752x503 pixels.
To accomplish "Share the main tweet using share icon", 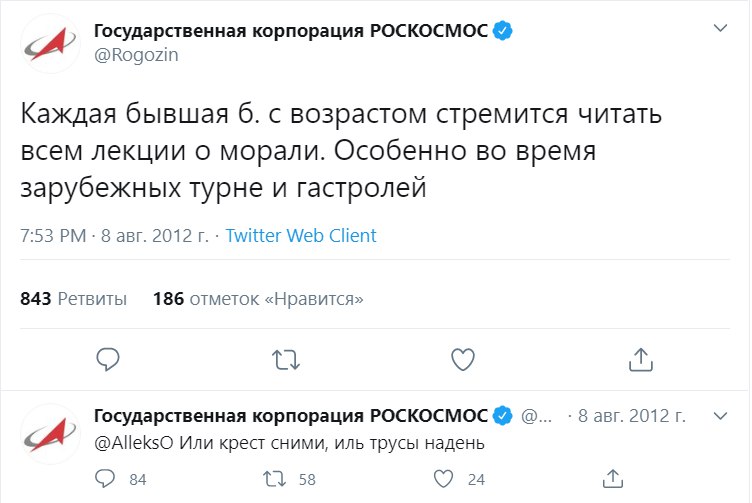I will (641, 359).
